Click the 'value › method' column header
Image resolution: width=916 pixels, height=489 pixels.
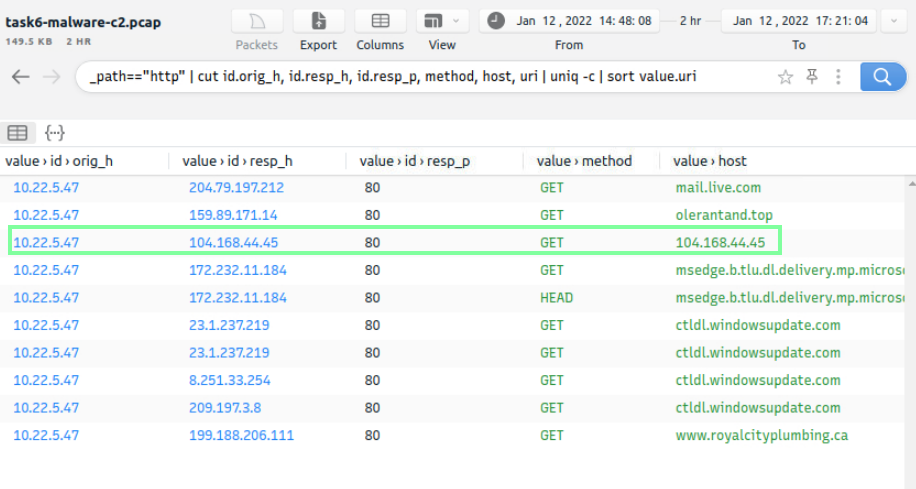click(x=584, y=161)
